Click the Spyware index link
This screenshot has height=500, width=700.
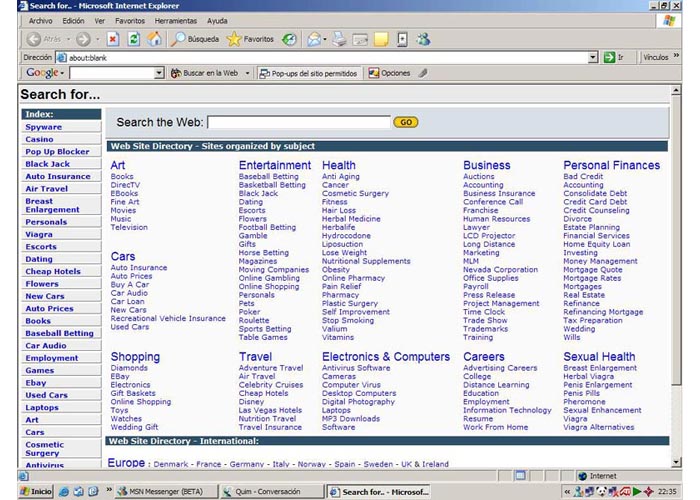[x=43, y=127]
